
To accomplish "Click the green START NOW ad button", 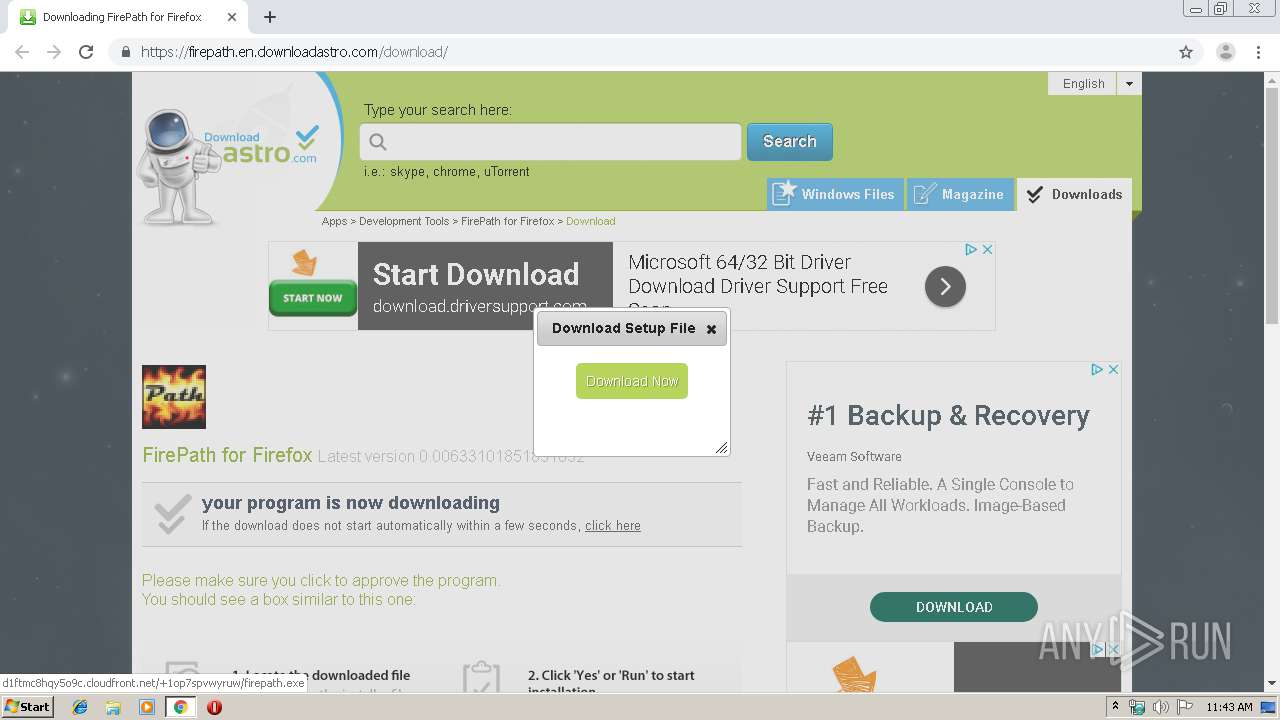I will tap(313, 297).
